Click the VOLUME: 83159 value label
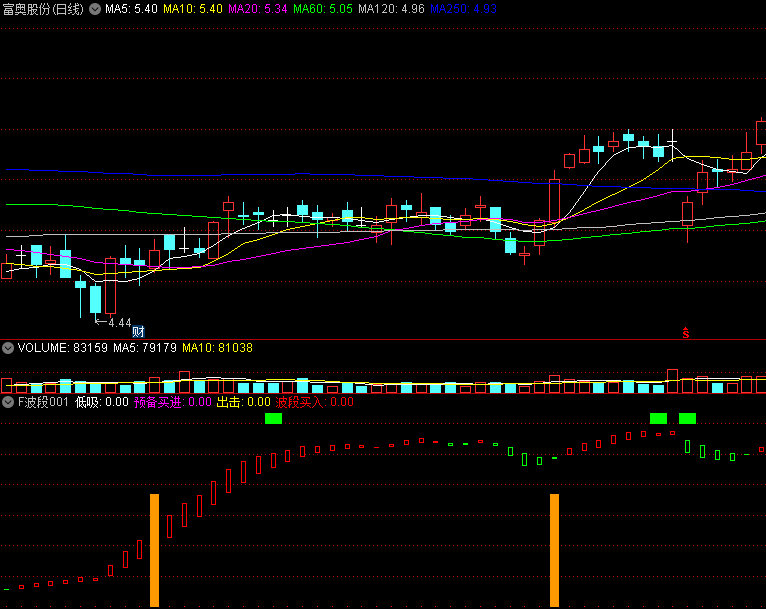Viewport: 766px width, 609px height. pyautogui.click(x=63, y=348)
